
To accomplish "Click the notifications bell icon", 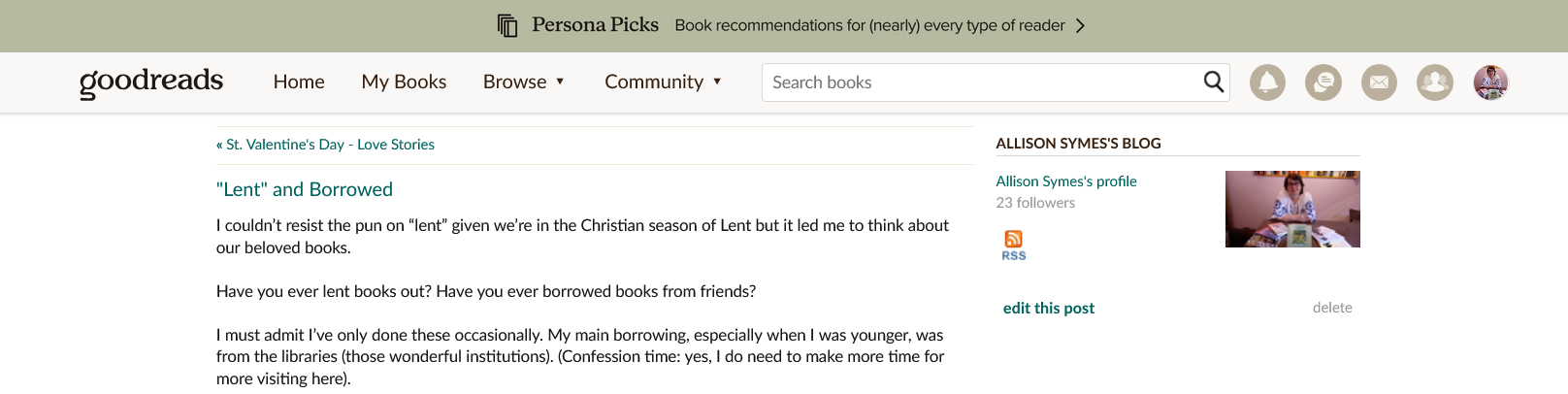I will click(x=1267, y=82).
